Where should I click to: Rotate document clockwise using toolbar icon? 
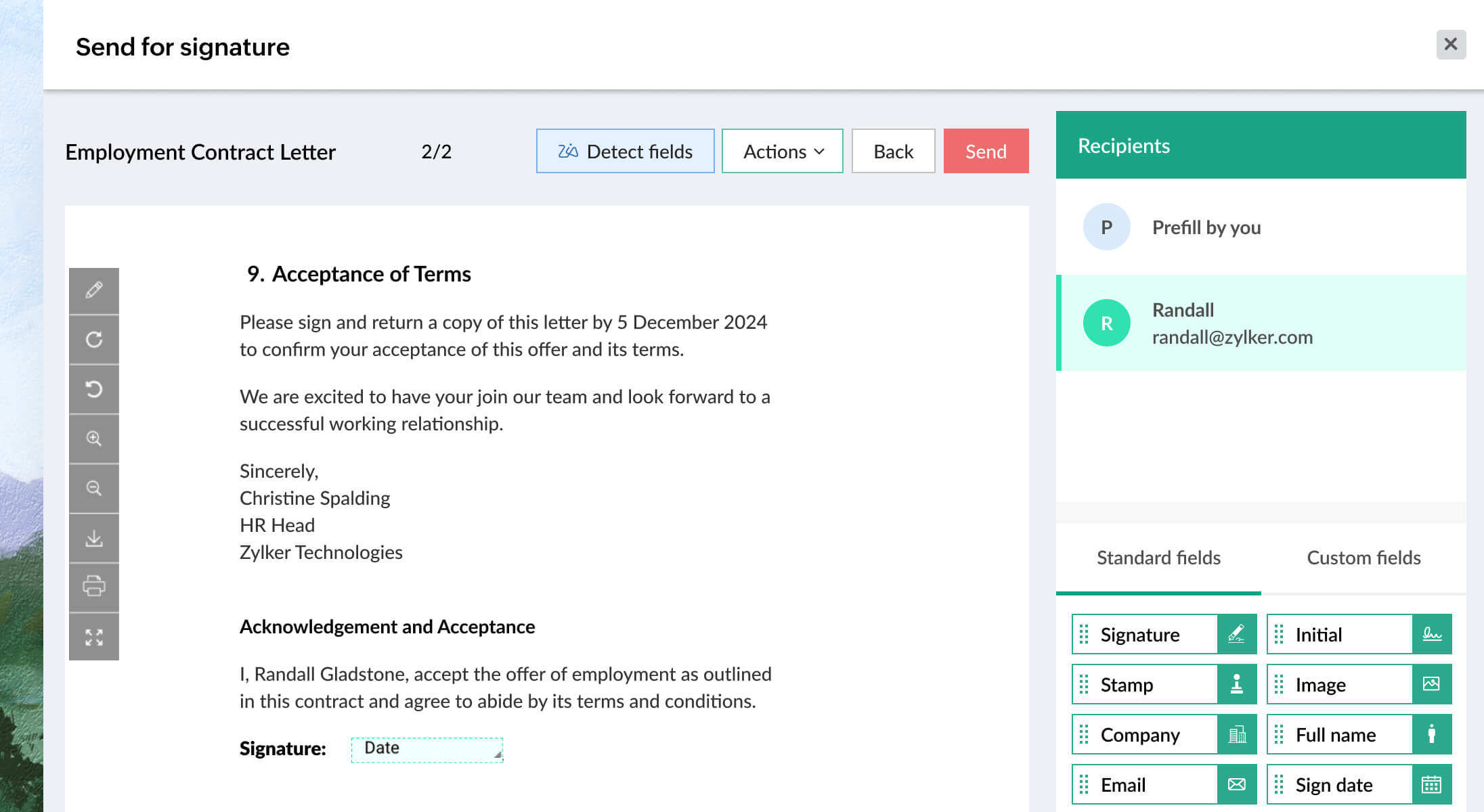[x=94, y=340]
